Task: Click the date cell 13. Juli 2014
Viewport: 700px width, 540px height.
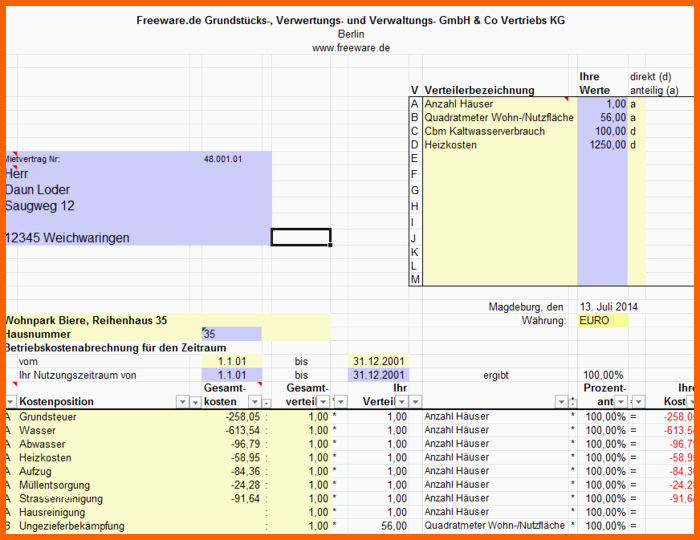Action: [x=608, y=307]
